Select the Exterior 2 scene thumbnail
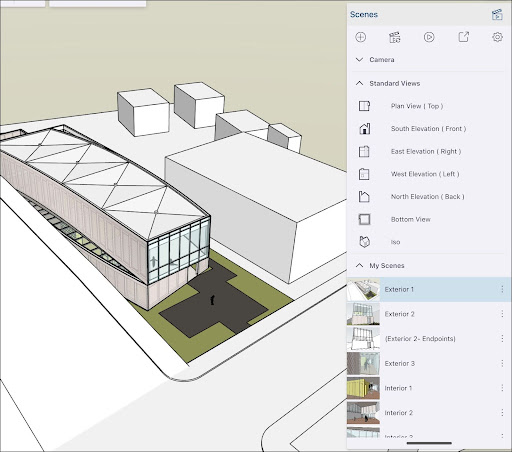The width and height of the screenshot is (512, 452). coord(363,314)
